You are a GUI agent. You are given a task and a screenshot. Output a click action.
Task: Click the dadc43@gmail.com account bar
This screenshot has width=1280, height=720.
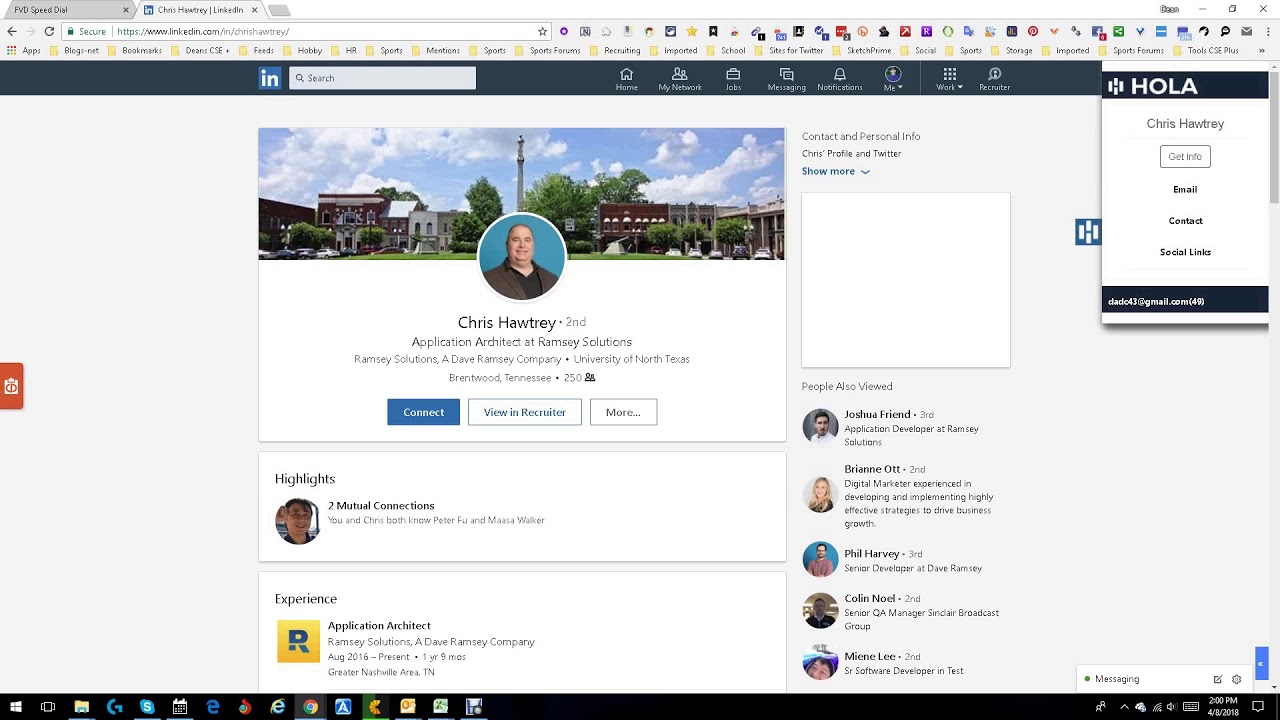(1185, 301)
